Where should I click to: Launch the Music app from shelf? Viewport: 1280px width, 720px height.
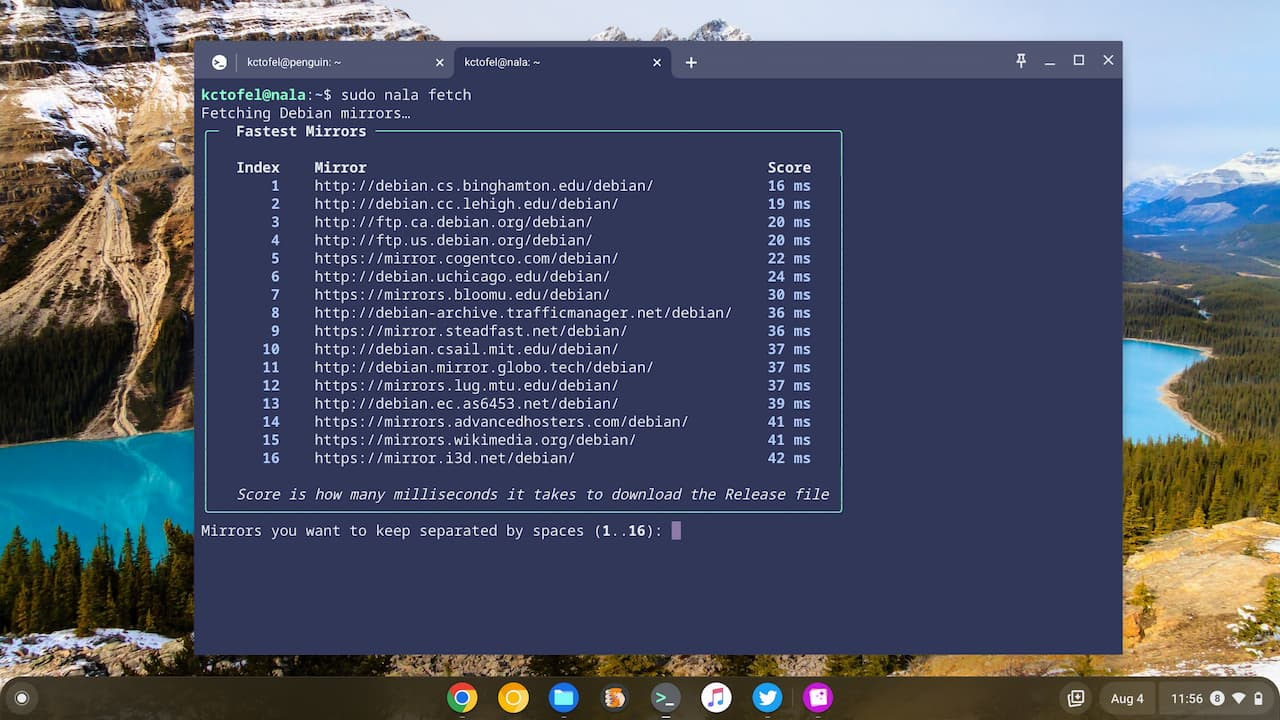(x=716, y=697)
